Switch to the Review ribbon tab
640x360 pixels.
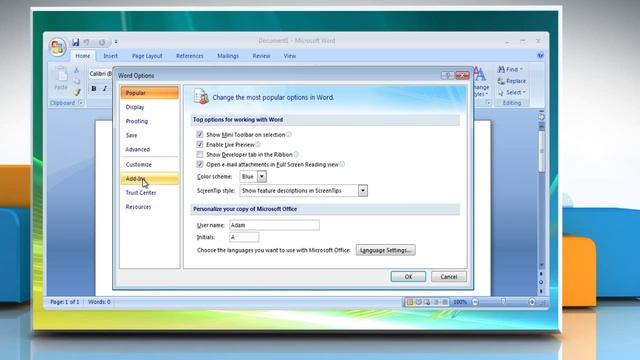pos(261,56)
